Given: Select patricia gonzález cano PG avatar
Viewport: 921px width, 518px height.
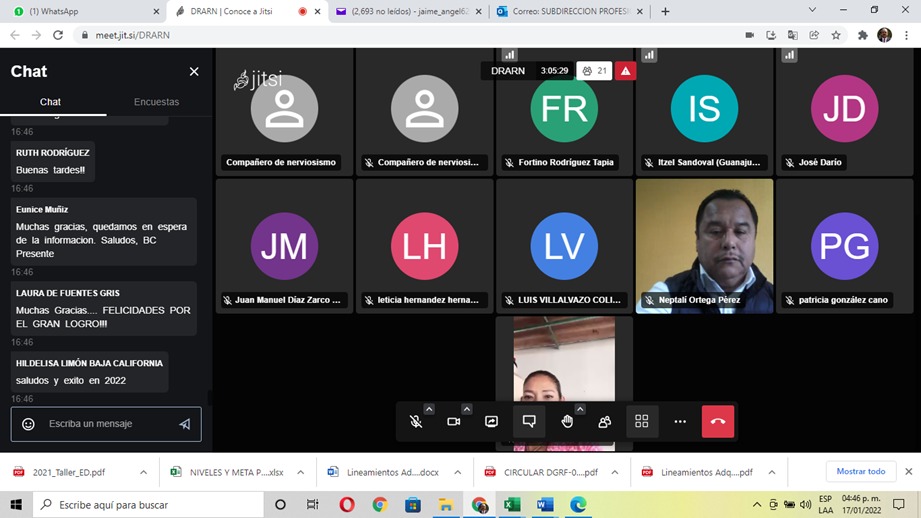Looking at the screenshot, I should (x=845, y=246).
